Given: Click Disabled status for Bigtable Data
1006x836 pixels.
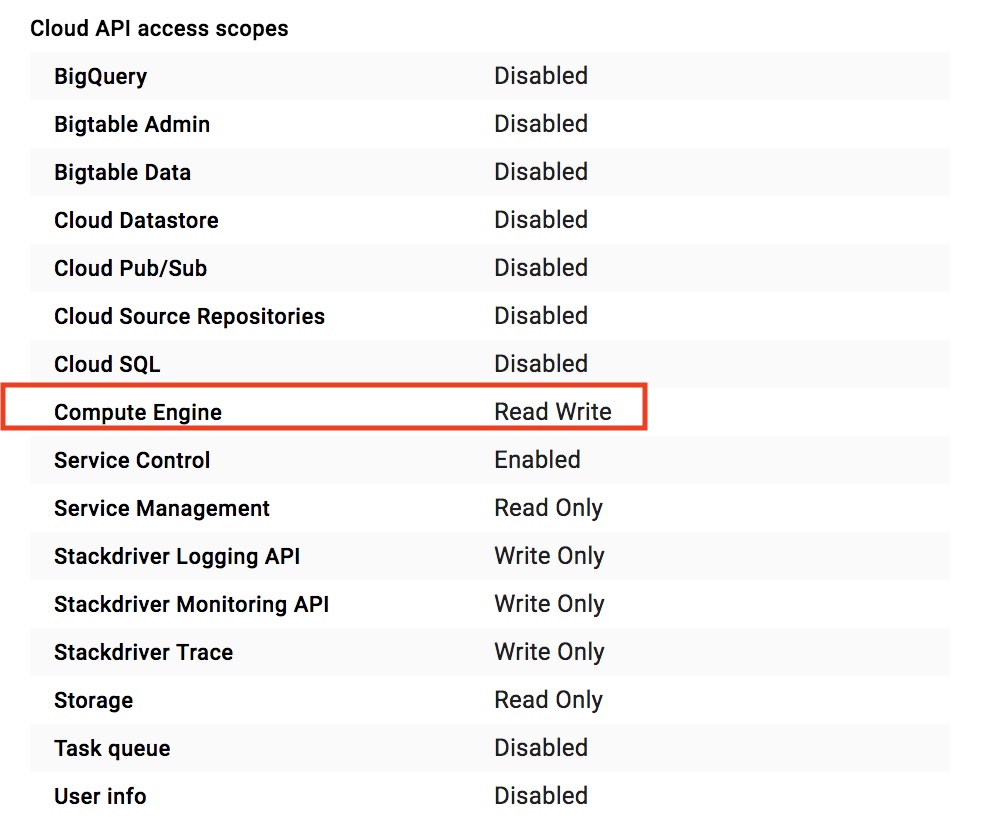Looking at the screenshot, I should coord(541,172).
